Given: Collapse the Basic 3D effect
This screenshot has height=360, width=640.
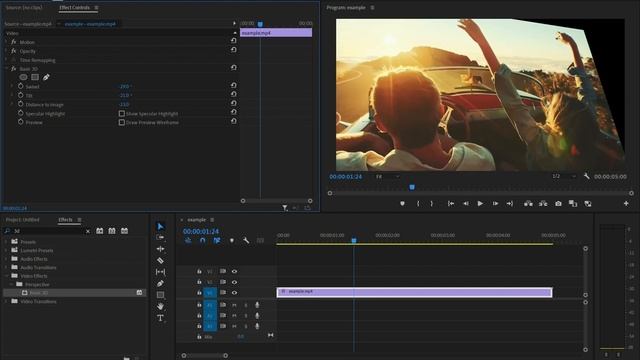Looking at the screenshot, I should 6,69.
